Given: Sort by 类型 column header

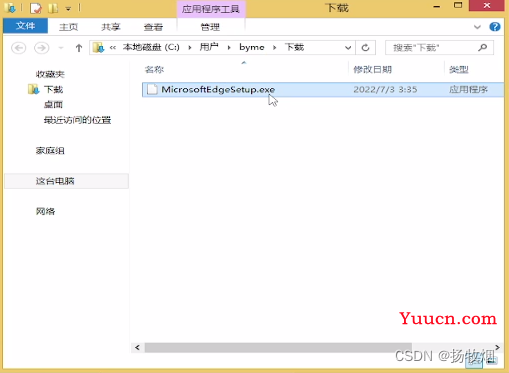Looking at the screenshot, I should tap(459, 69).
